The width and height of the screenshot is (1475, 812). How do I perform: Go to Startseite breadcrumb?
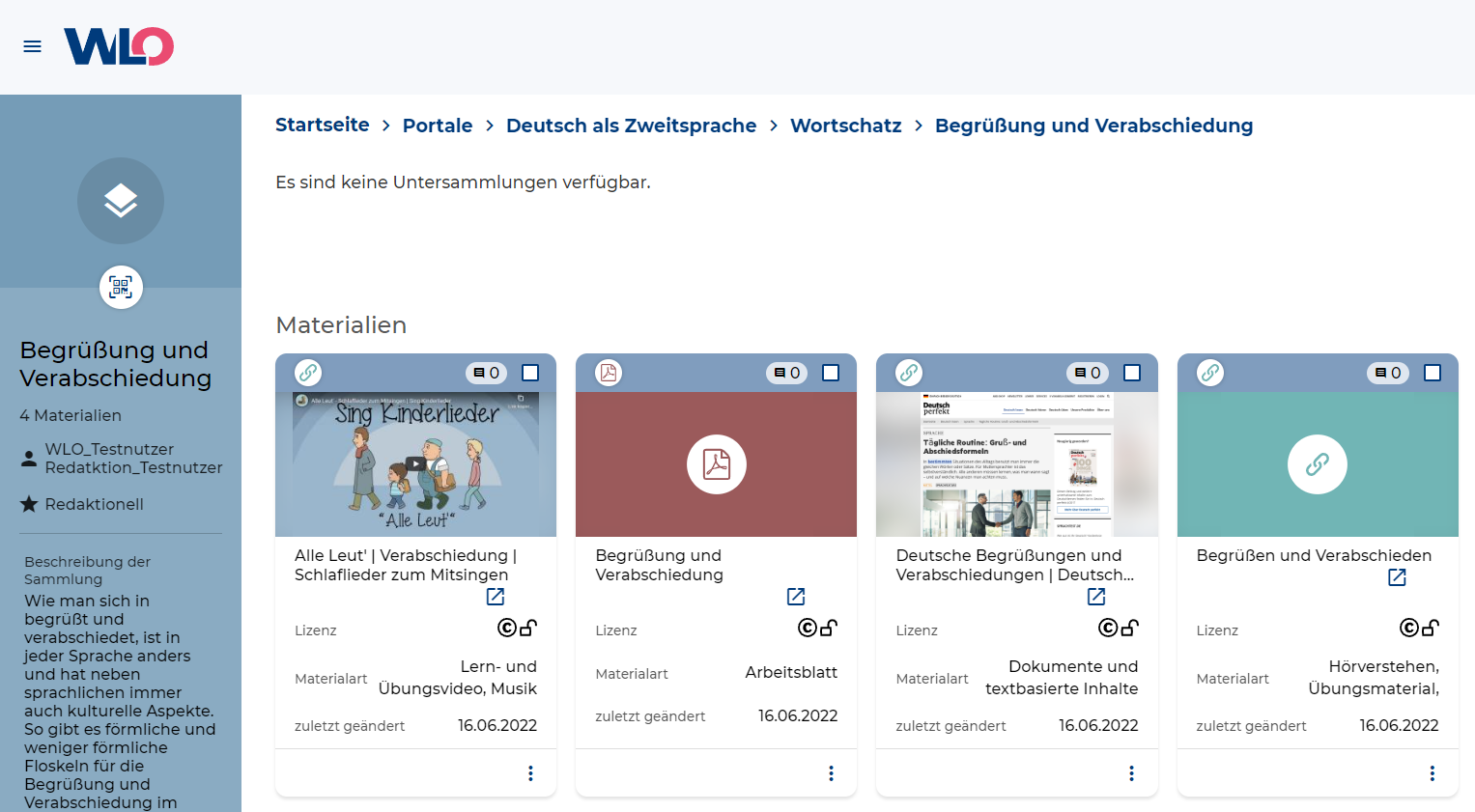(x=322, y=126)
